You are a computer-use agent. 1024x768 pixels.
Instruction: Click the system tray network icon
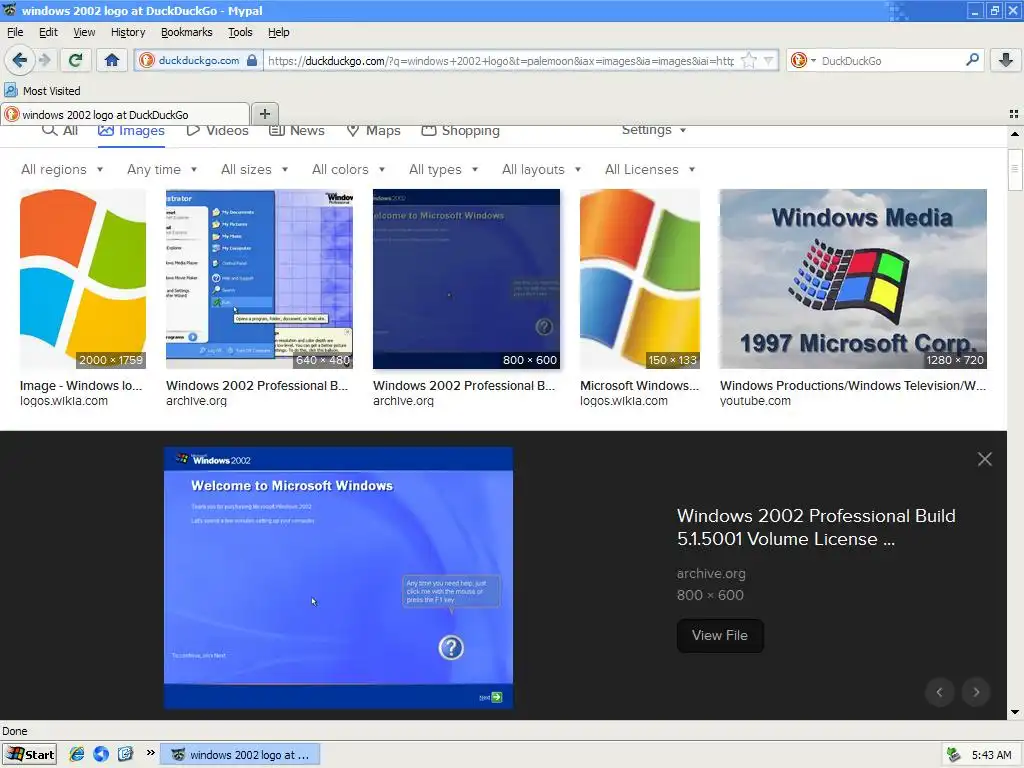coord(953,754)
